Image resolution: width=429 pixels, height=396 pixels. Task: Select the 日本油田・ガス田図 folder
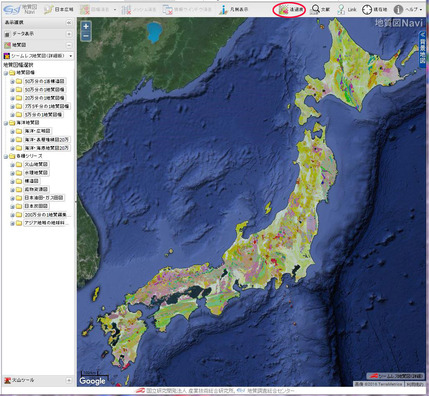[x=44, y=198]
